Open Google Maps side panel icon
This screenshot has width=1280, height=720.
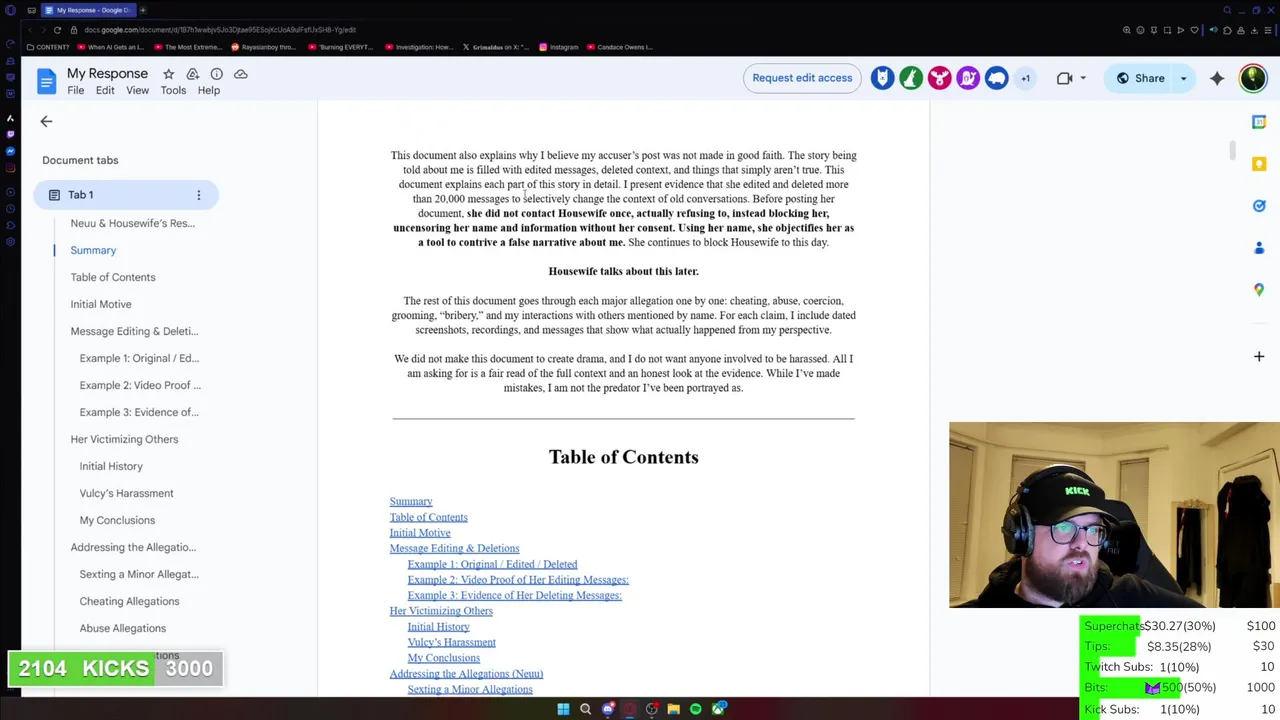tap(1259, 289)
